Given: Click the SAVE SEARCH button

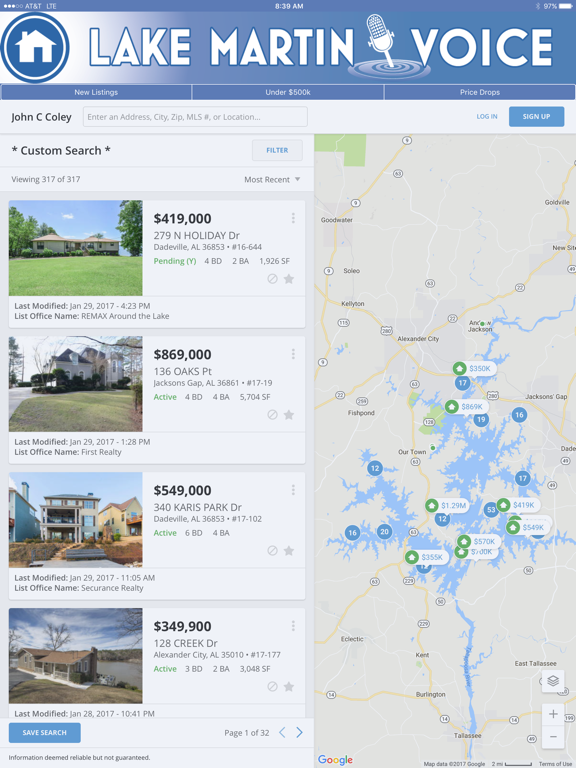Looking at the screenshot, I should 45,733.
